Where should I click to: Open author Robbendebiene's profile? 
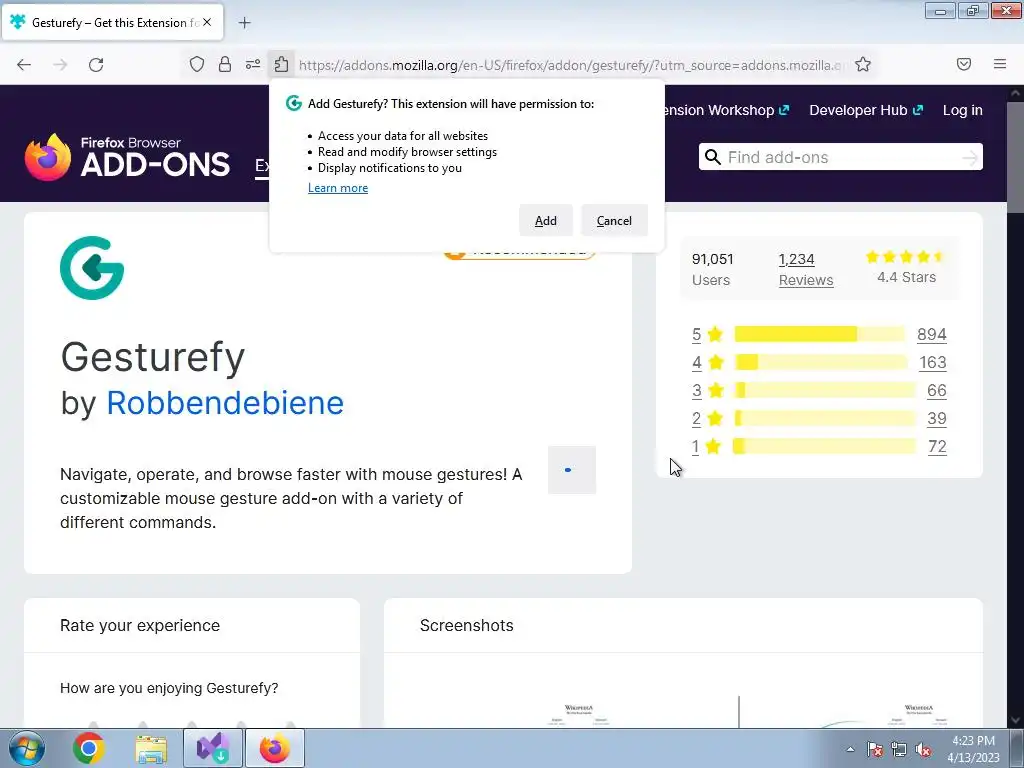tap(225, 403)
